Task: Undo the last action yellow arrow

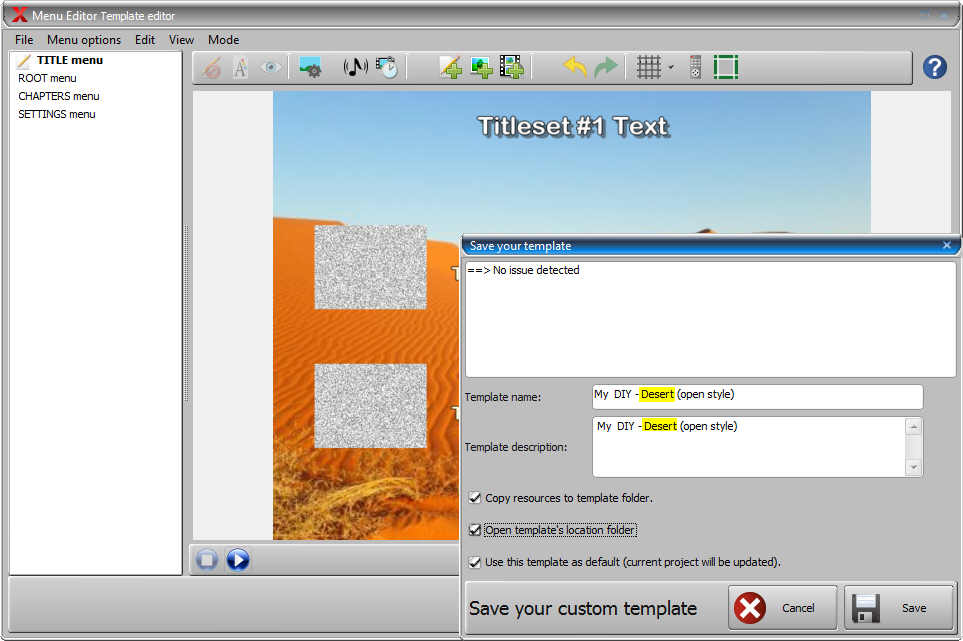Action: (575, 66)
